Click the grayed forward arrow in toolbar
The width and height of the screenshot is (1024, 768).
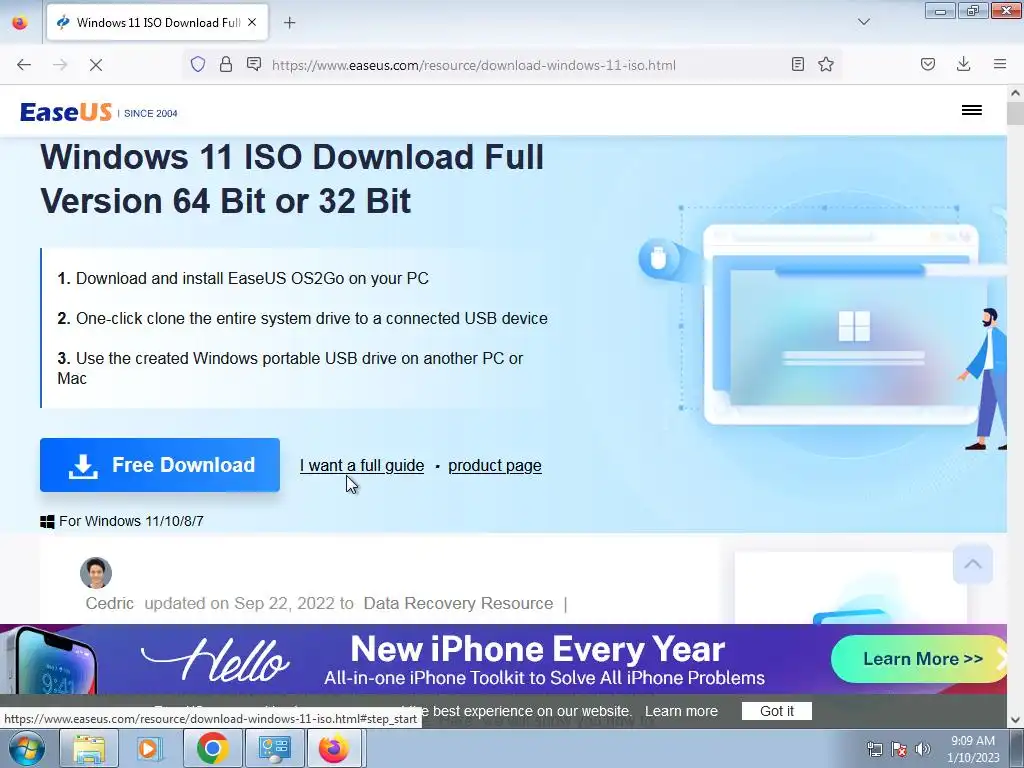point(60,65)
